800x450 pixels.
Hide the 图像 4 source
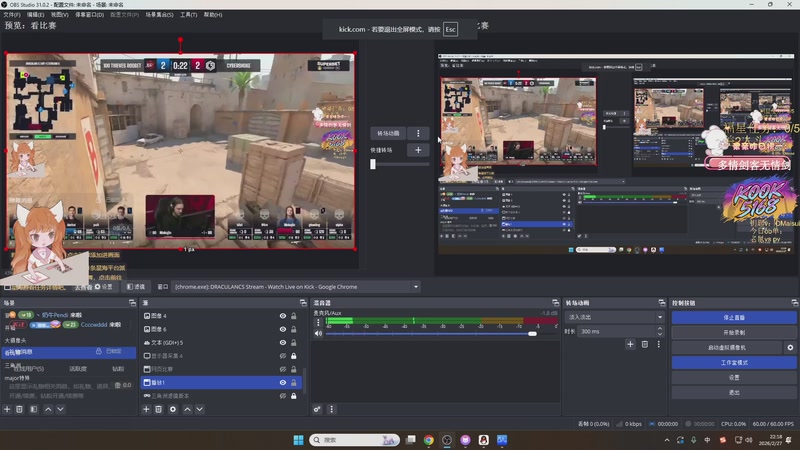[x=283, y=316]
